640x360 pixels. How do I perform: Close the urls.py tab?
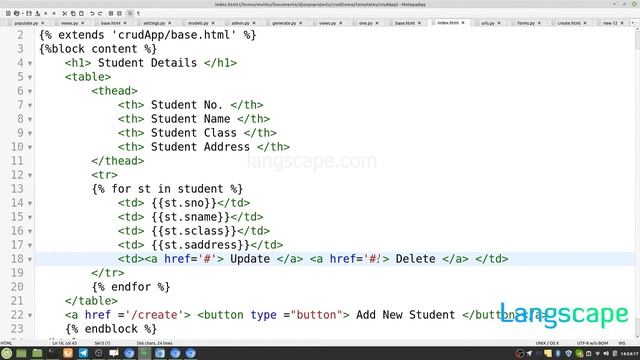click(x=499, y=23)
